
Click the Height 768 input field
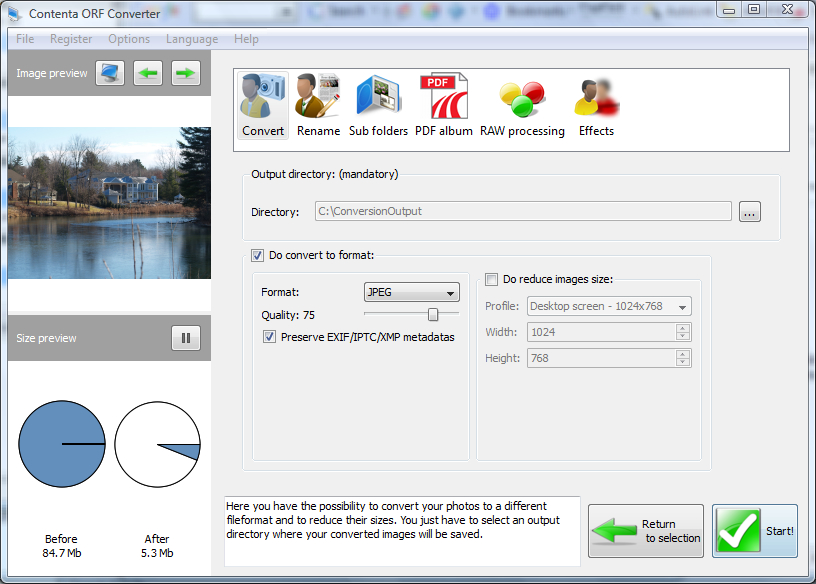point(602,358)
